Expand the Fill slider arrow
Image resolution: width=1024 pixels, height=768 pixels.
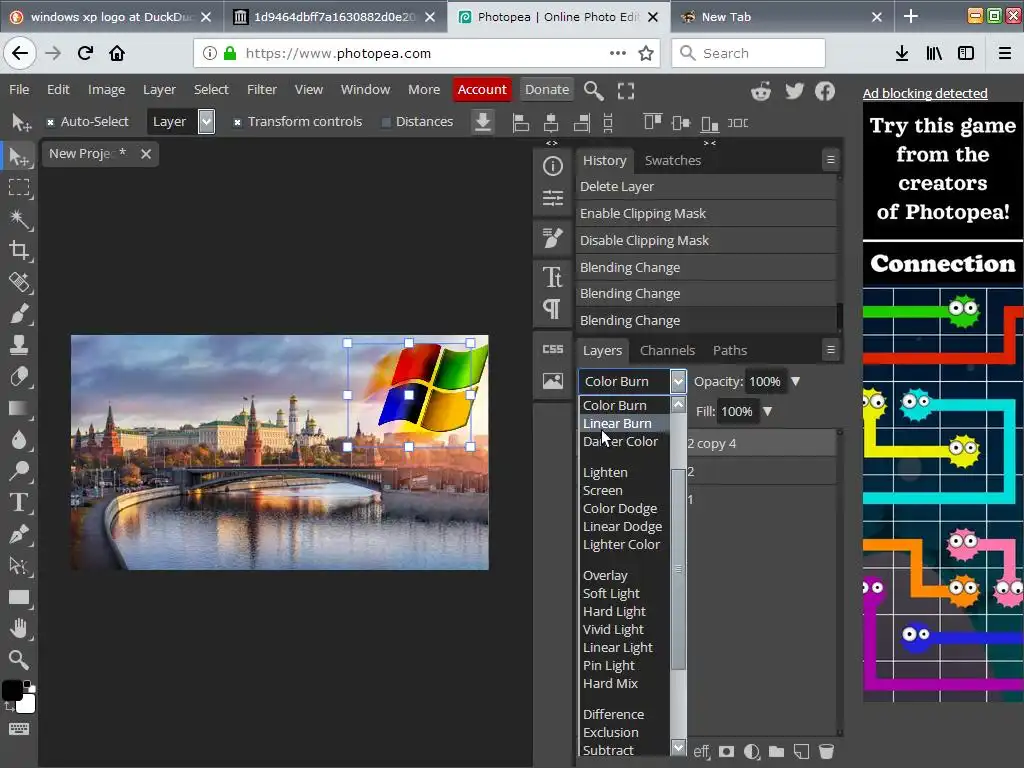click(767, 411)
